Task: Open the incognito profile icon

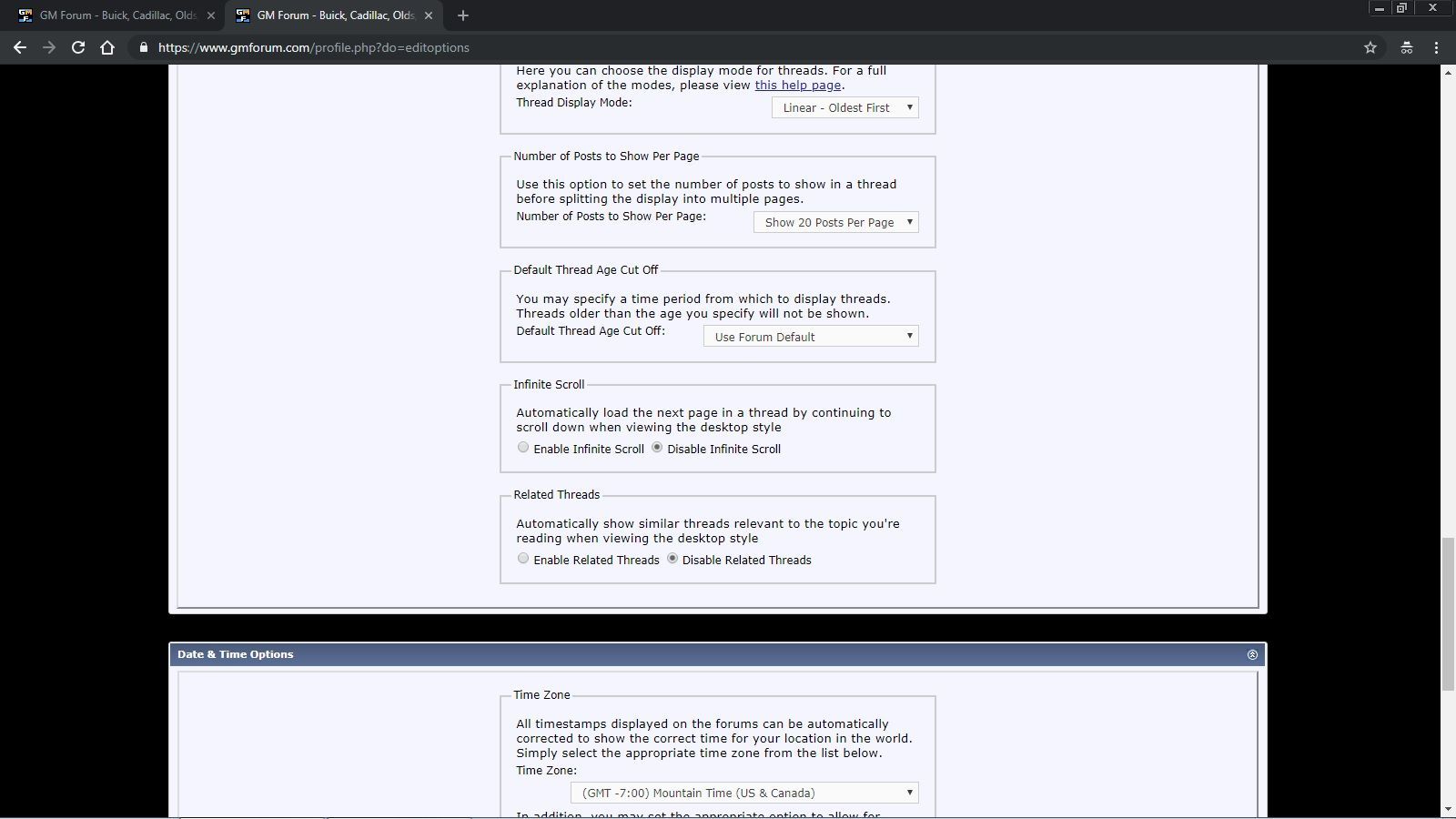Action: tap(1406, 47)
